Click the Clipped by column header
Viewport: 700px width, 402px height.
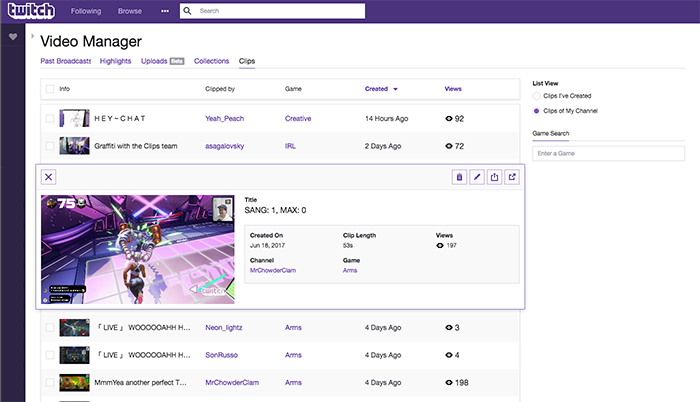(220, 89)
